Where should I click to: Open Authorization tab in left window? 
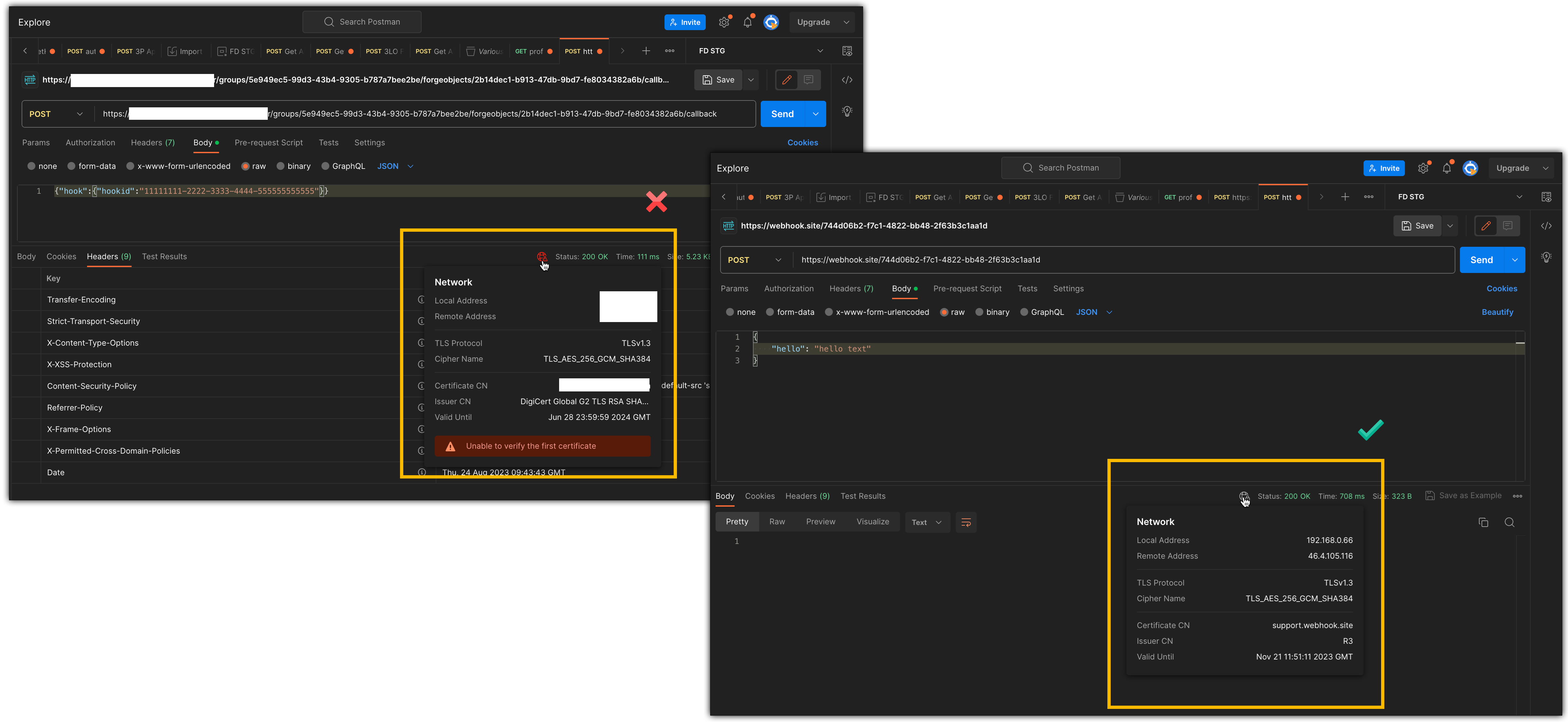(90, 142)
